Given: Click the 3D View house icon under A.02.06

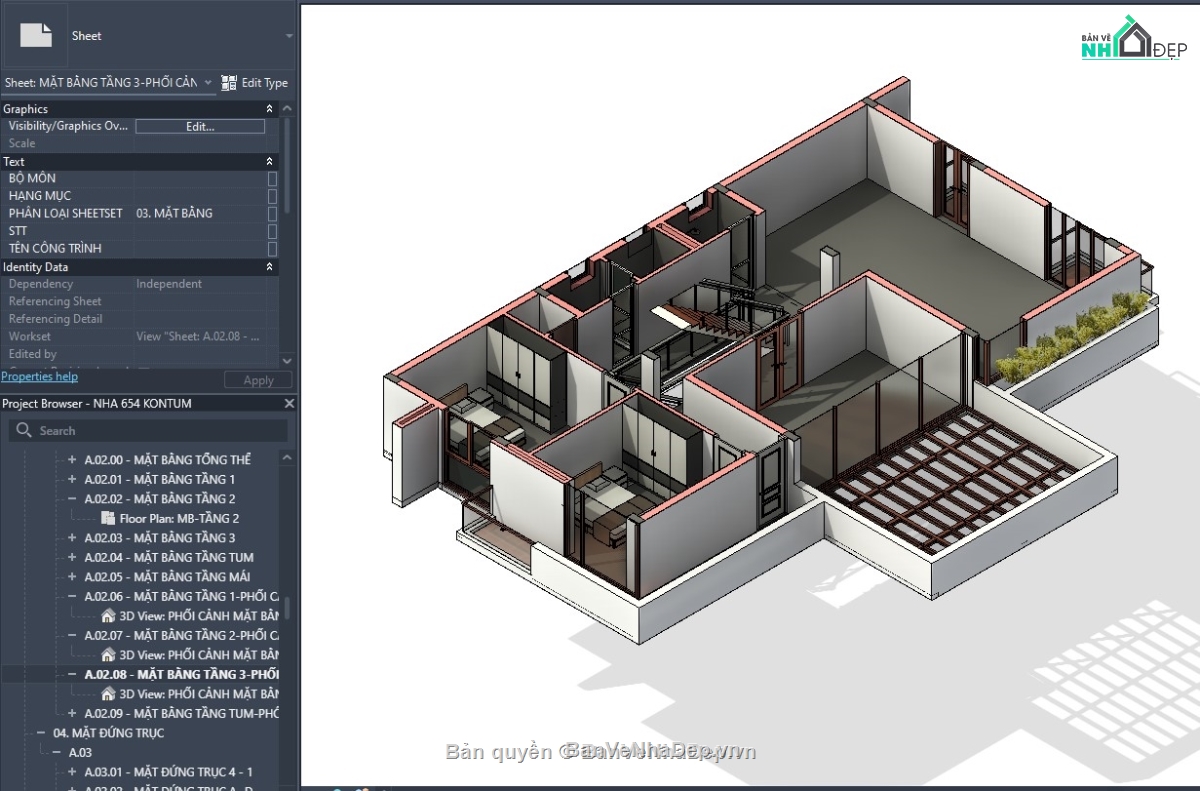Looking at the screenshot, I should 108,616.
